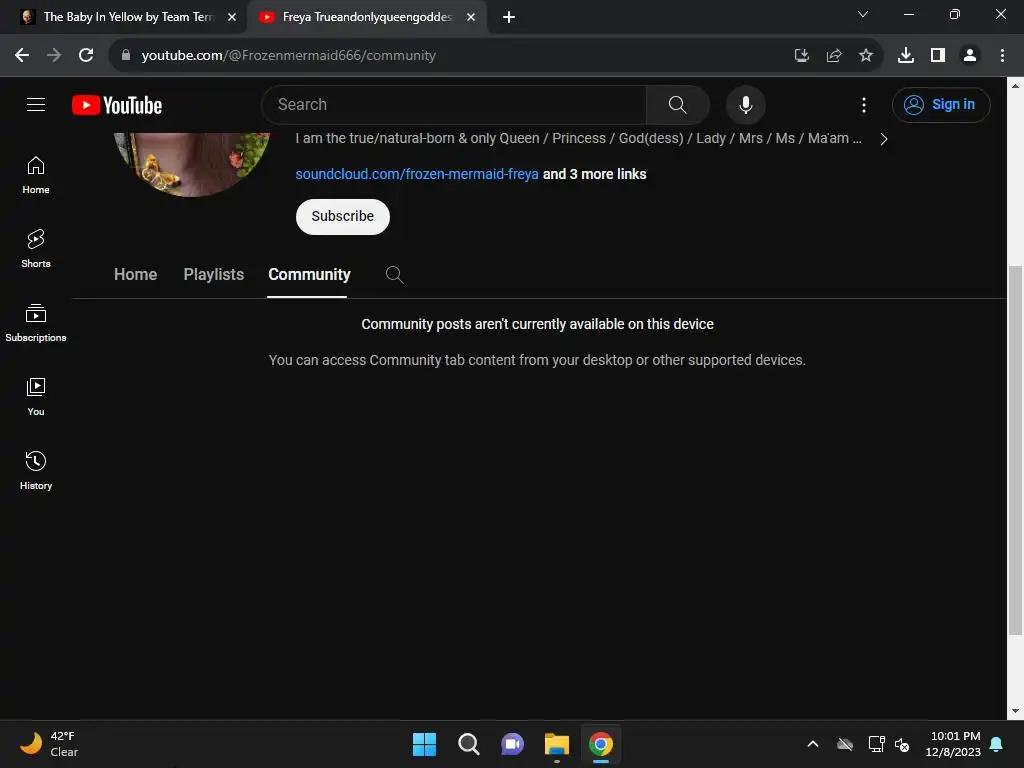This screenshot has height=768, width=1024.
Task: Open the Windows Start menu
Action: 424,744
